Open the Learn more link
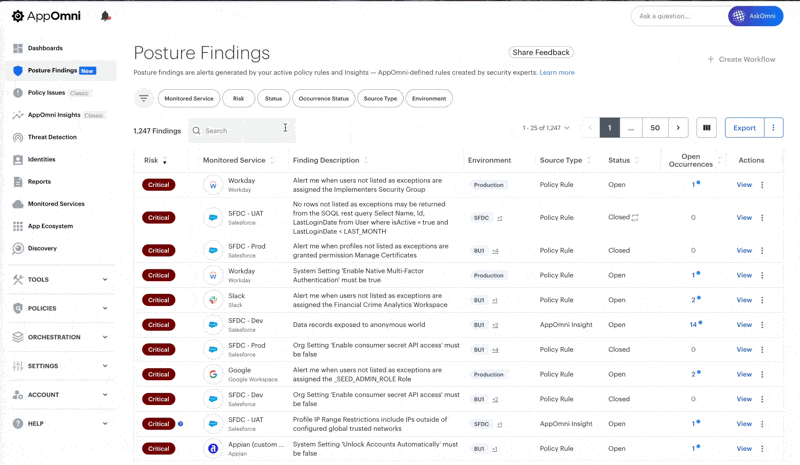 pos(557,72)
